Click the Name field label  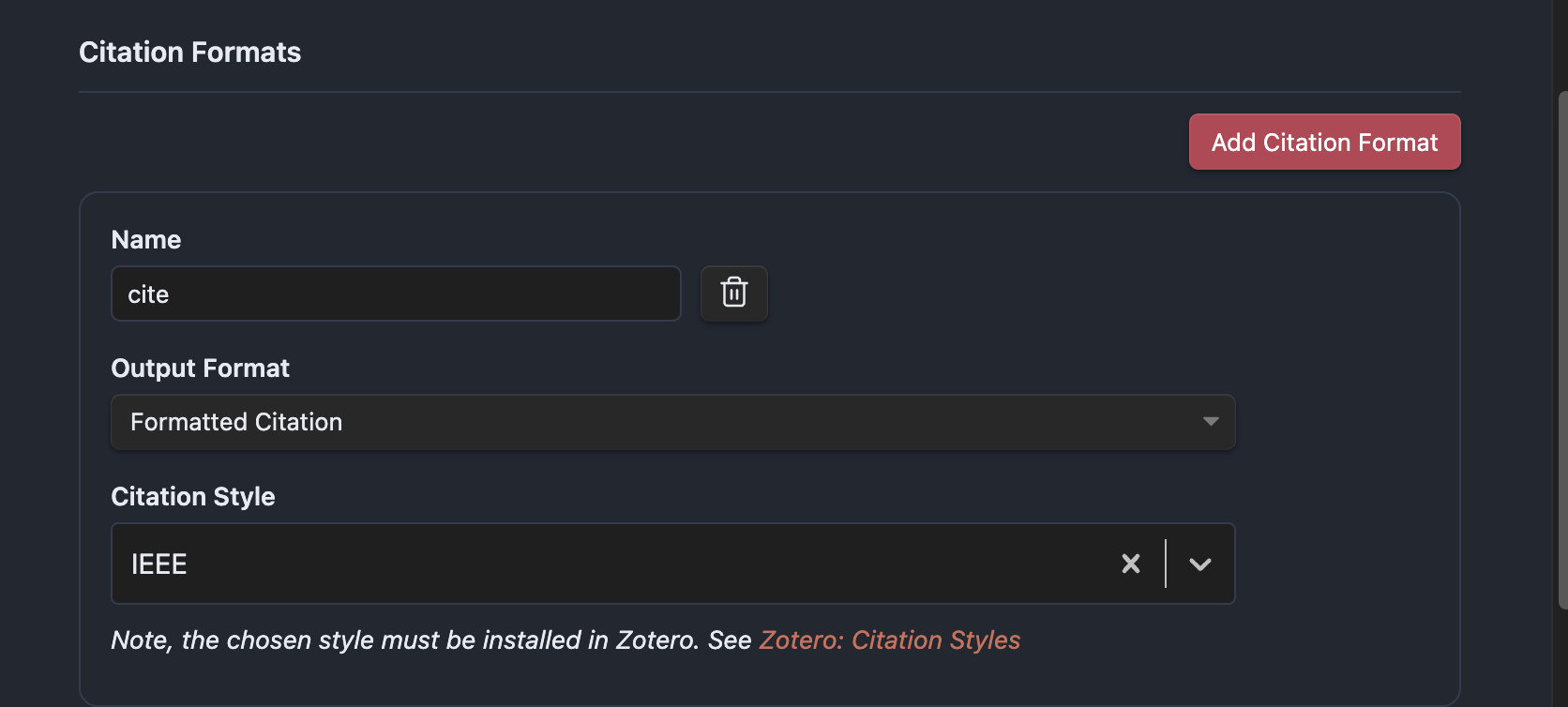(146, 240)
